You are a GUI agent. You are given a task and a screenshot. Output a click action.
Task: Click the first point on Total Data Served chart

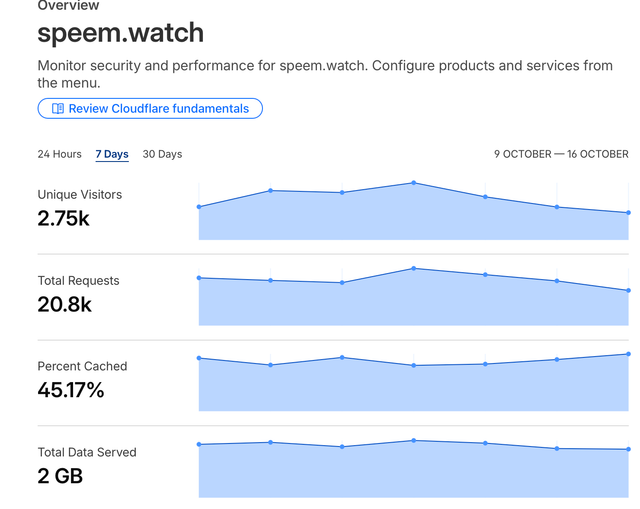point(199,444)
